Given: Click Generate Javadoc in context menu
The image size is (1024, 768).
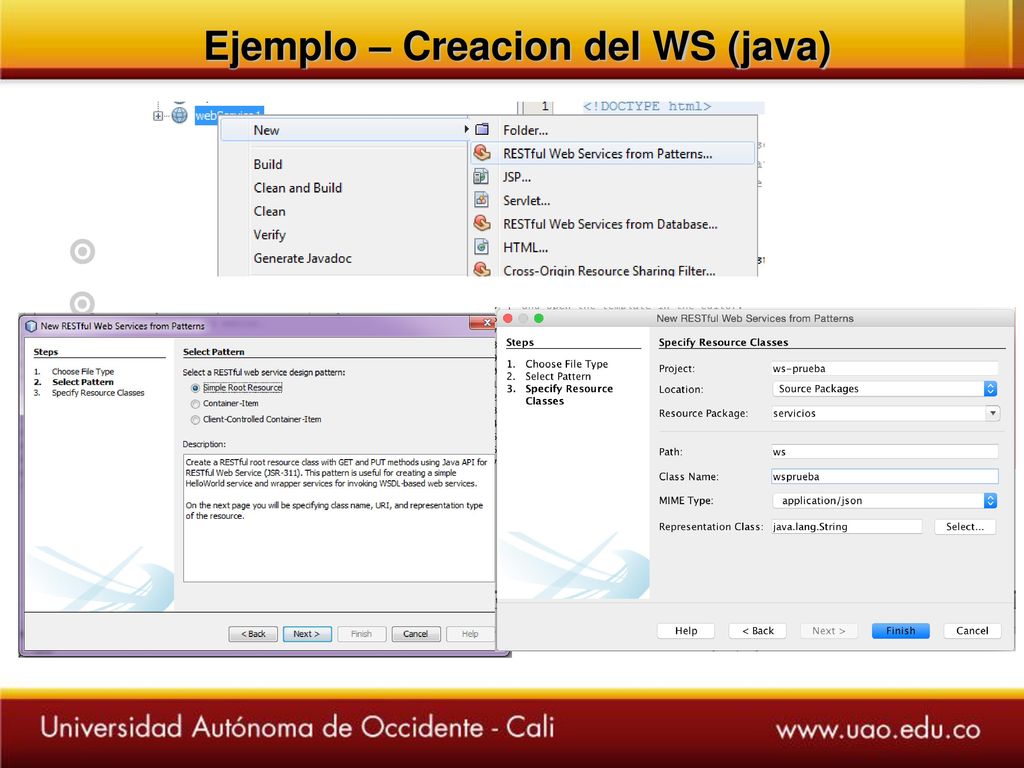Looking at the screenshot, I should pyautogui.click(x=302, y=258).
